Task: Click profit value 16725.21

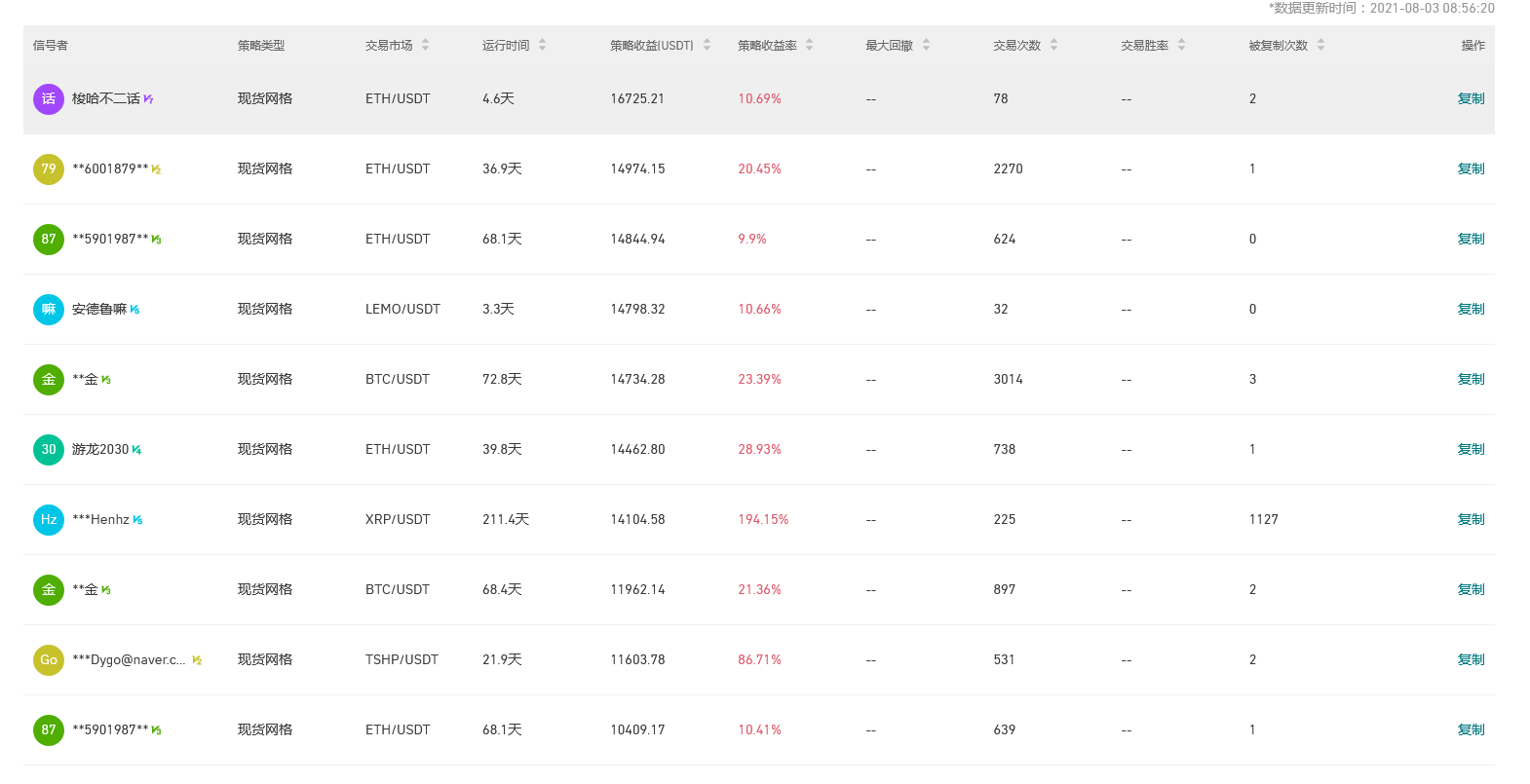Action: (637, 99)
